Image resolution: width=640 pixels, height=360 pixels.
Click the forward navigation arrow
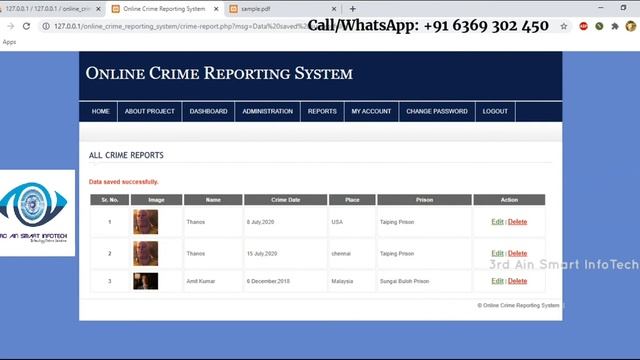click(11, 26)
